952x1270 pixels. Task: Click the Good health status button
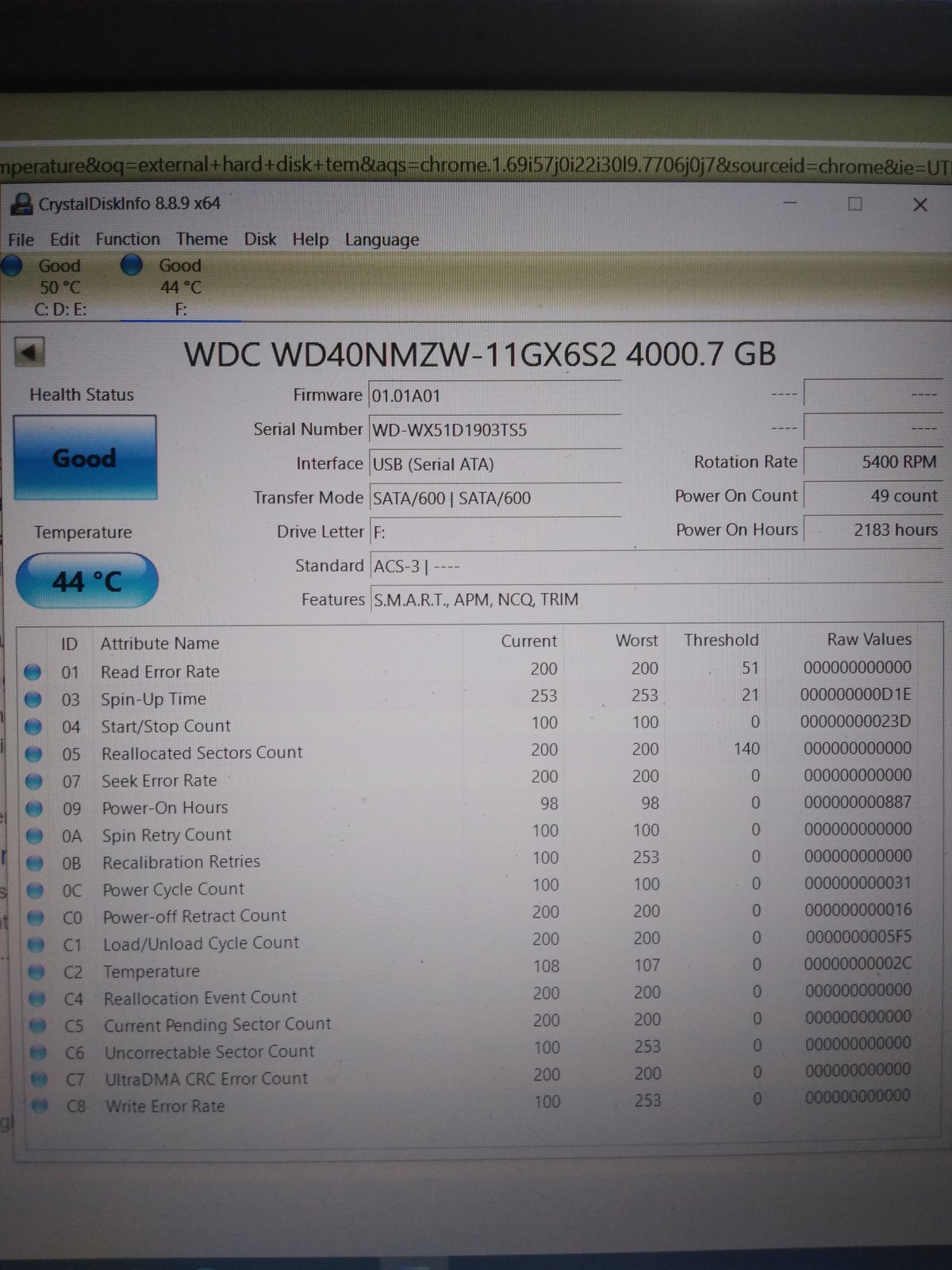[85, 458]
